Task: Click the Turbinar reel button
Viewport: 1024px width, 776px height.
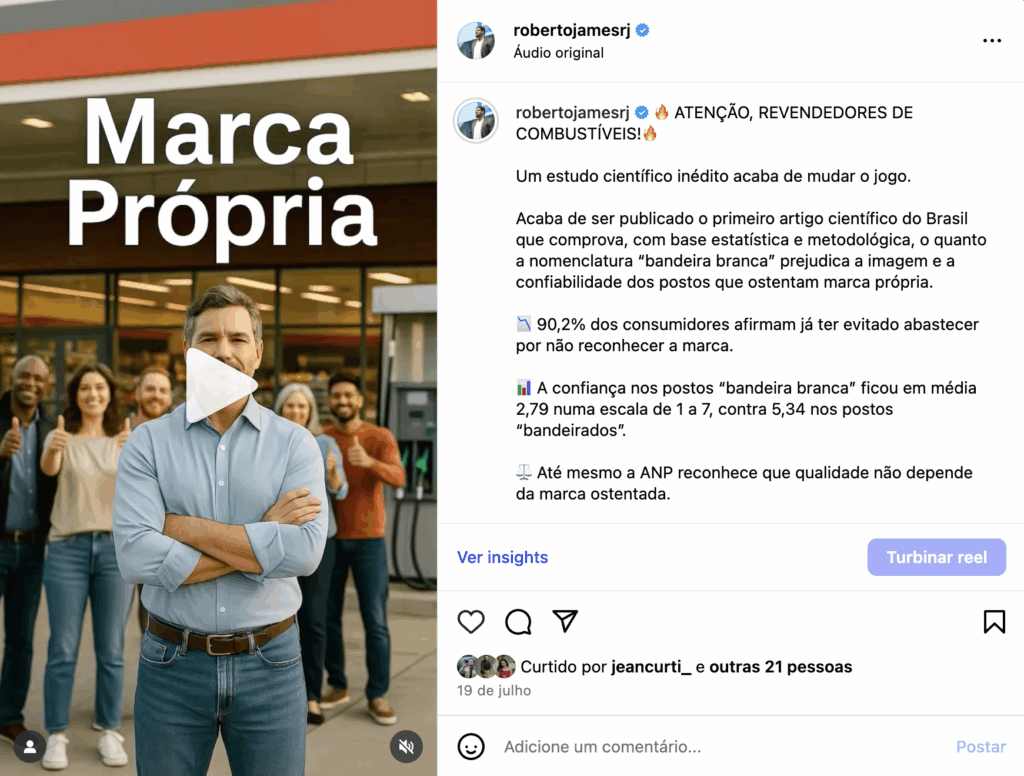Action: pyautogui.click(x=936, y=557)
